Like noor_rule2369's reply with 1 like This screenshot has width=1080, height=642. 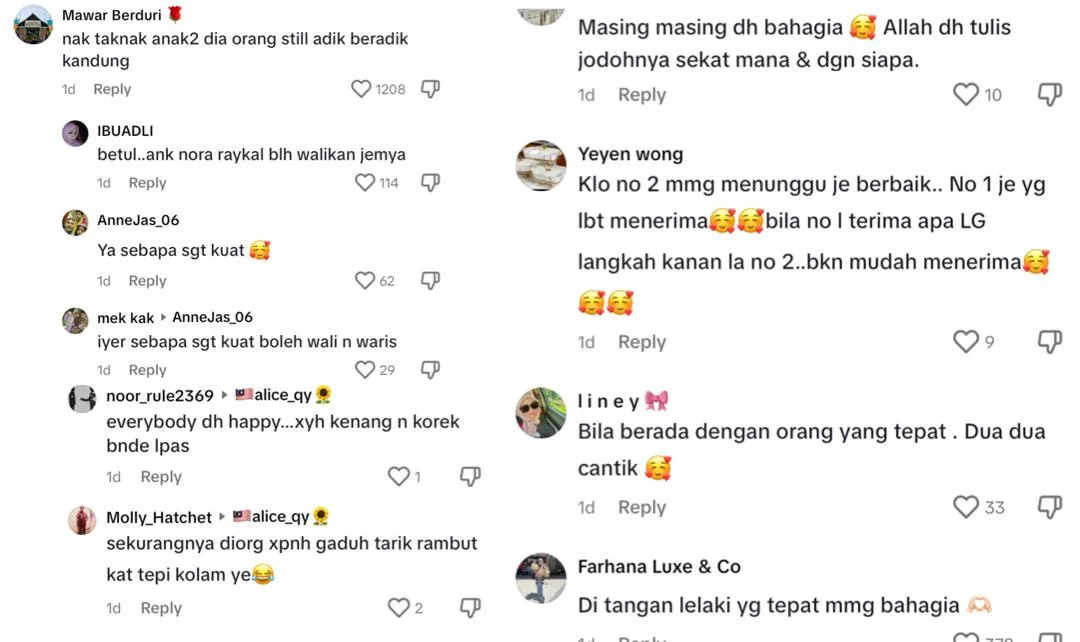(x=398, y=476)
